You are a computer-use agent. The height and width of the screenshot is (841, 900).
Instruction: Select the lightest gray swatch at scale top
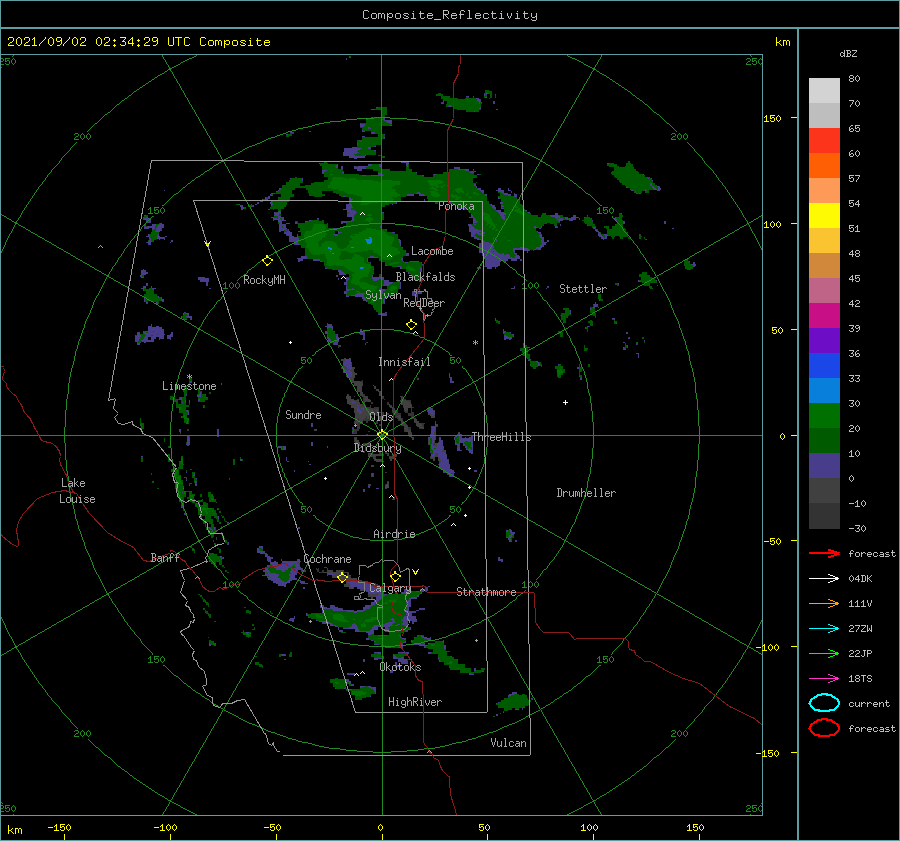point(824,91)
